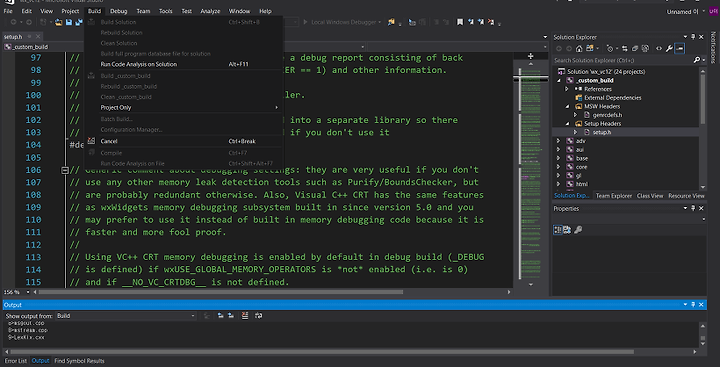Expand the References node
720x367 pixels.
(567, 89)
